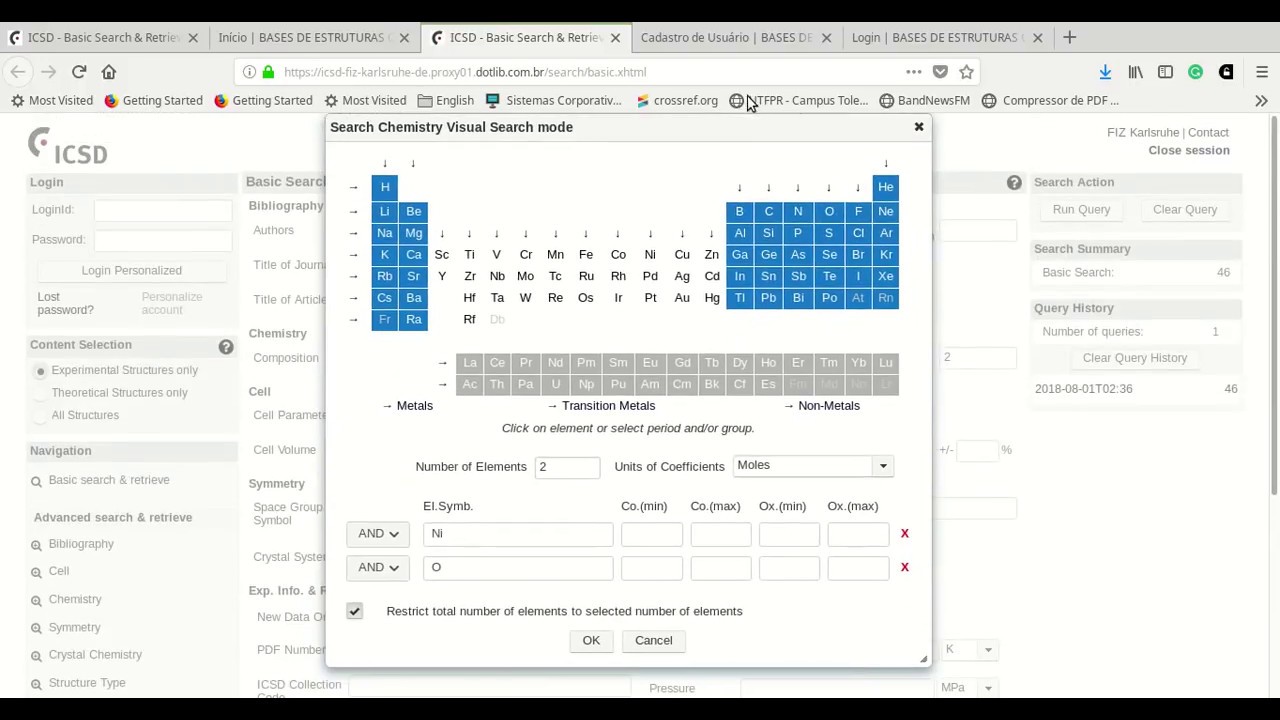This screenshot has height=720, width=1280.
Task: Toggle restrict total number of elements checkbox
Action: pos(355,611)
